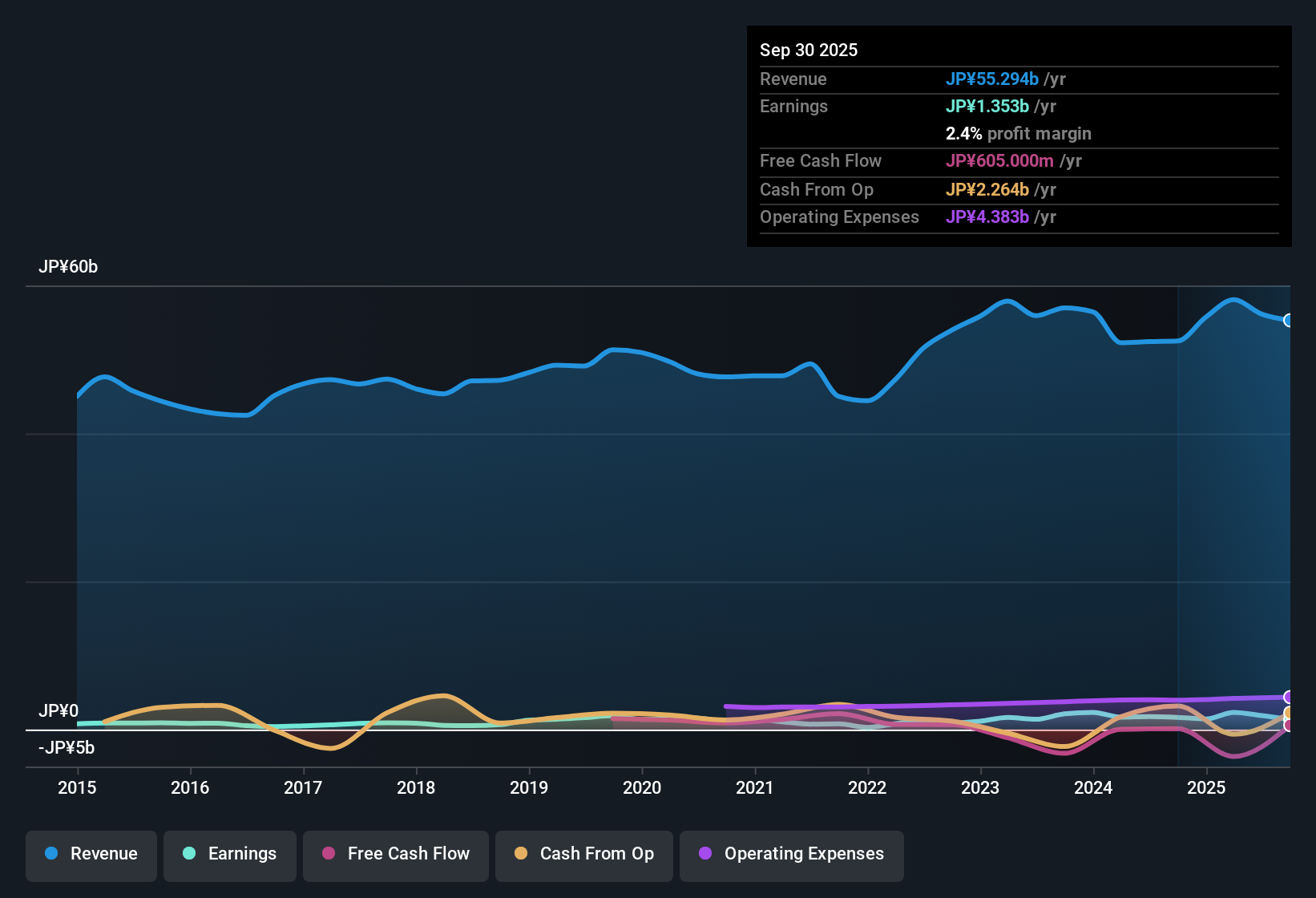Viewport: 1316px width, 898px height.
Task: Toggle the Earnings series visibility
Action: coord(230,856)
